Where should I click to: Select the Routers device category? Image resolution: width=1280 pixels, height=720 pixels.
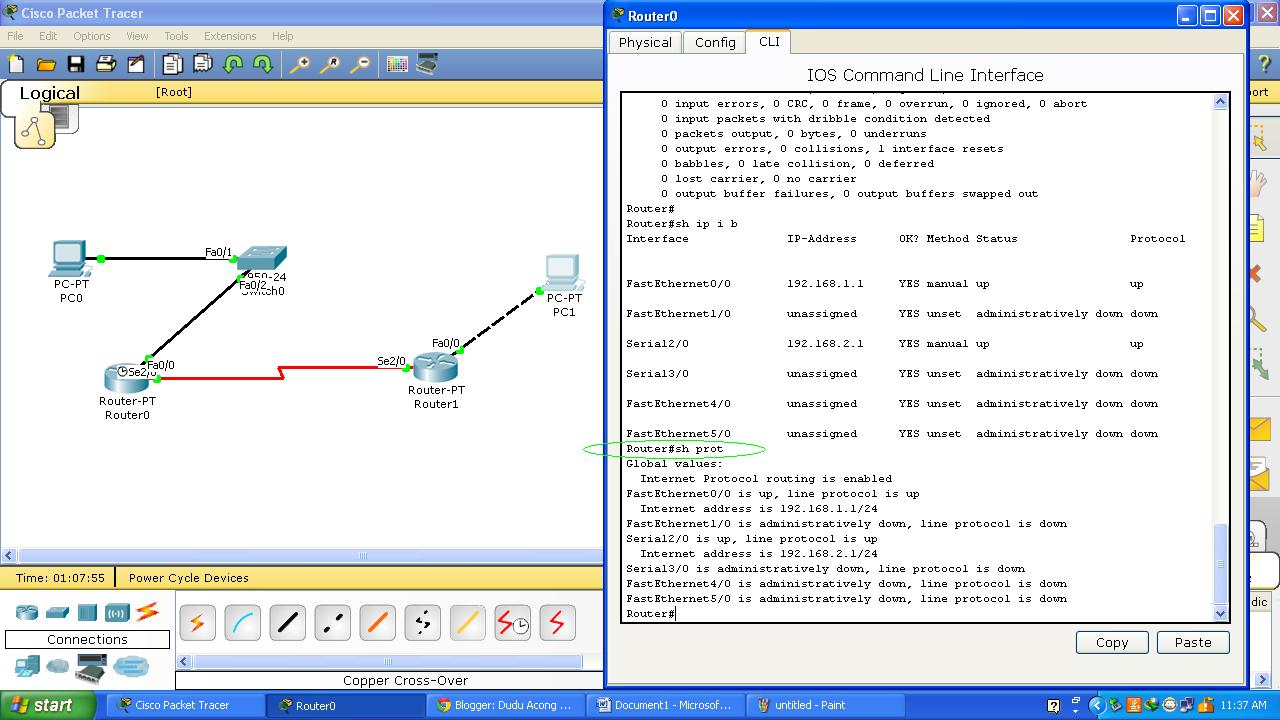[x=27, y=612]
